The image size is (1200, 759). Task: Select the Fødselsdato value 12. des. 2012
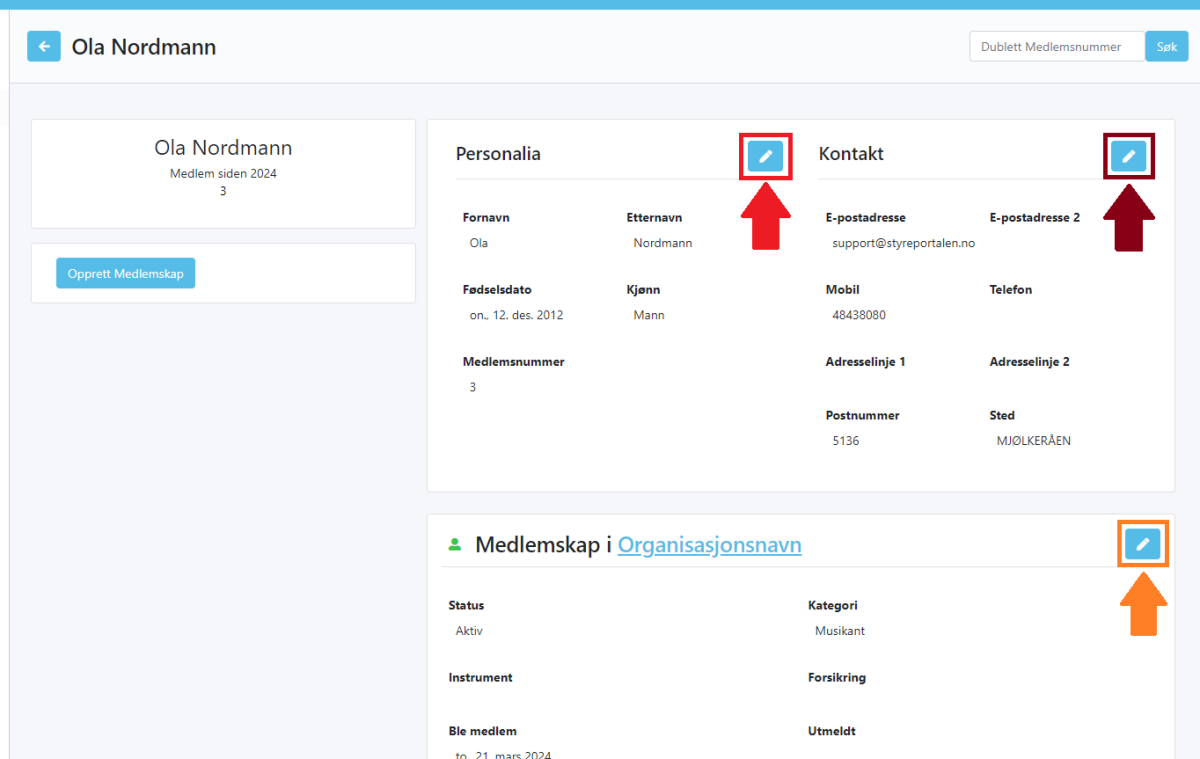[x=516, y=315]
